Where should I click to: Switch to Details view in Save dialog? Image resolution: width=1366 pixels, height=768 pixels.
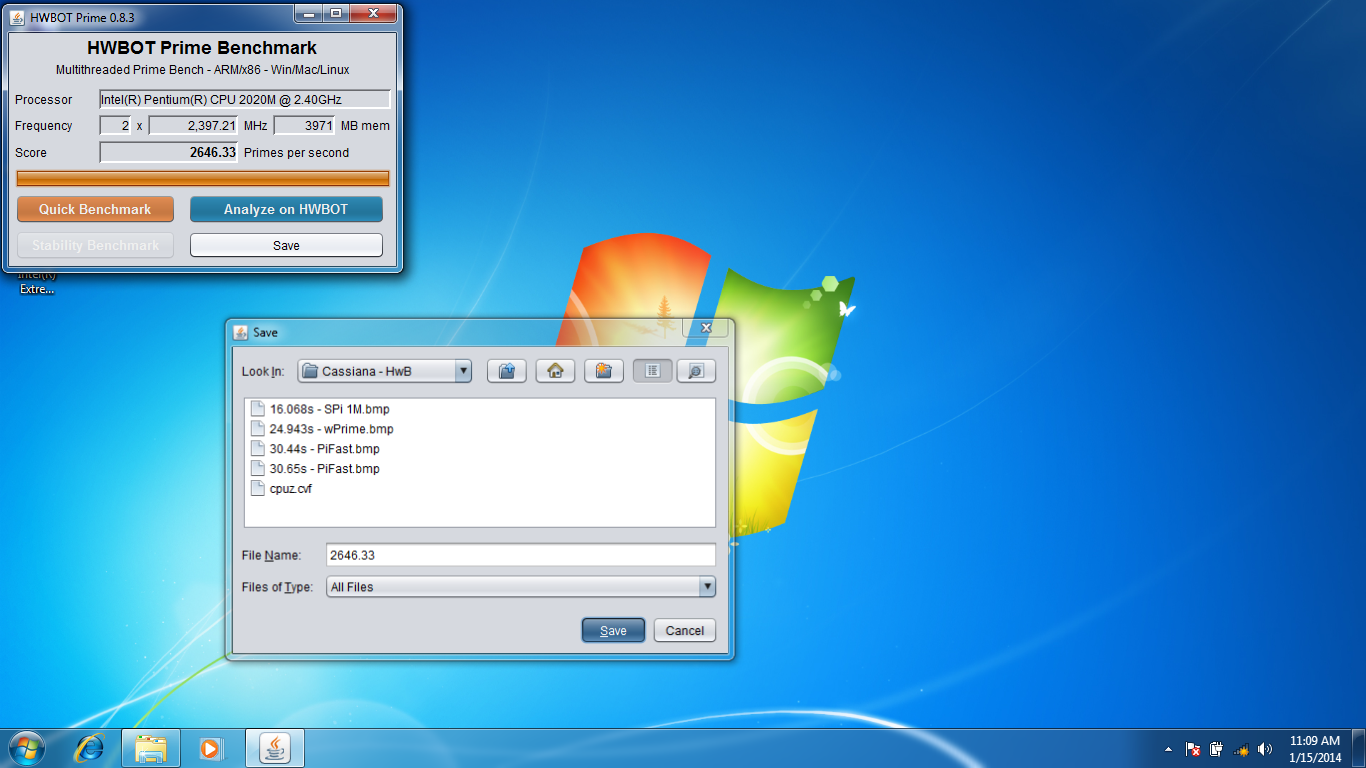click(x=696, y=371)
